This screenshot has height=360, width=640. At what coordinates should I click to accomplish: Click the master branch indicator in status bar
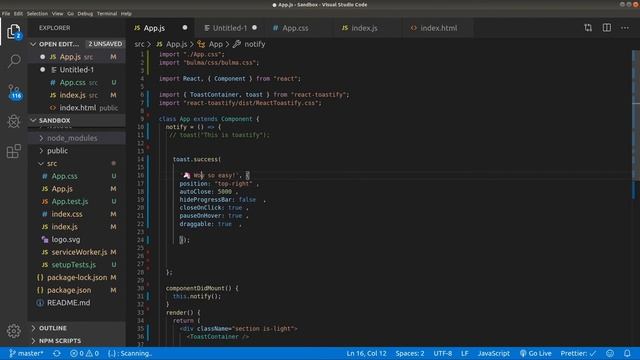click(x=26, y=353)
